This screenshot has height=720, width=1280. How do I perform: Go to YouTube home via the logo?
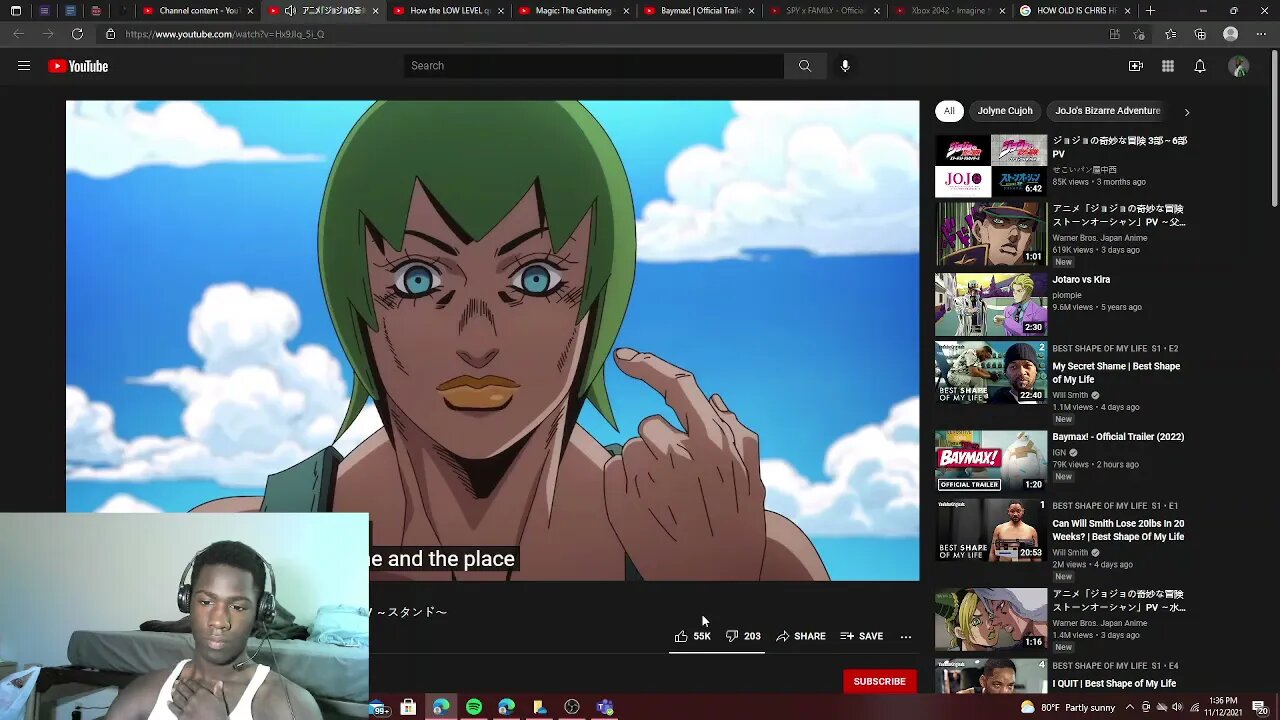(78, 66)
